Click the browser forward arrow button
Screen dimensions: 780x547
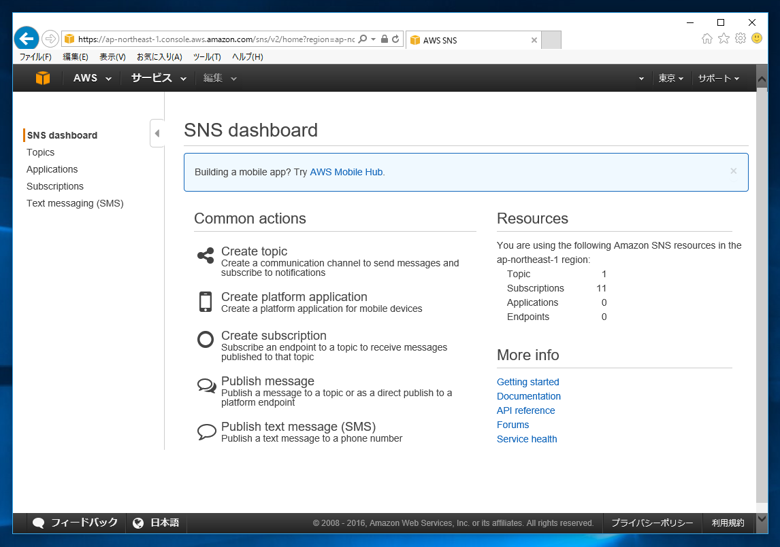point(50,39)
